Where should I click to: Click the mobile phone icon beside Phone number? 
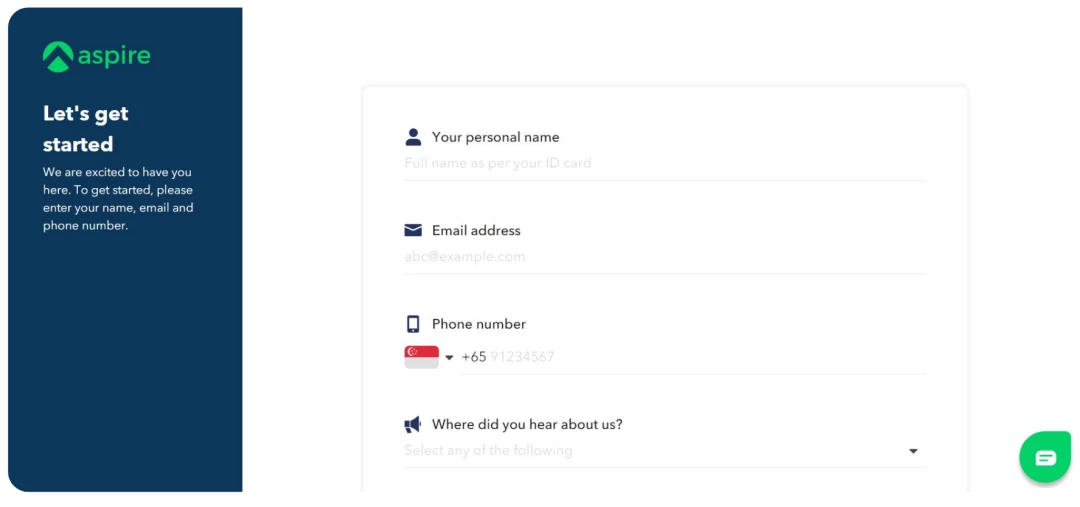(x=413, y=324)
